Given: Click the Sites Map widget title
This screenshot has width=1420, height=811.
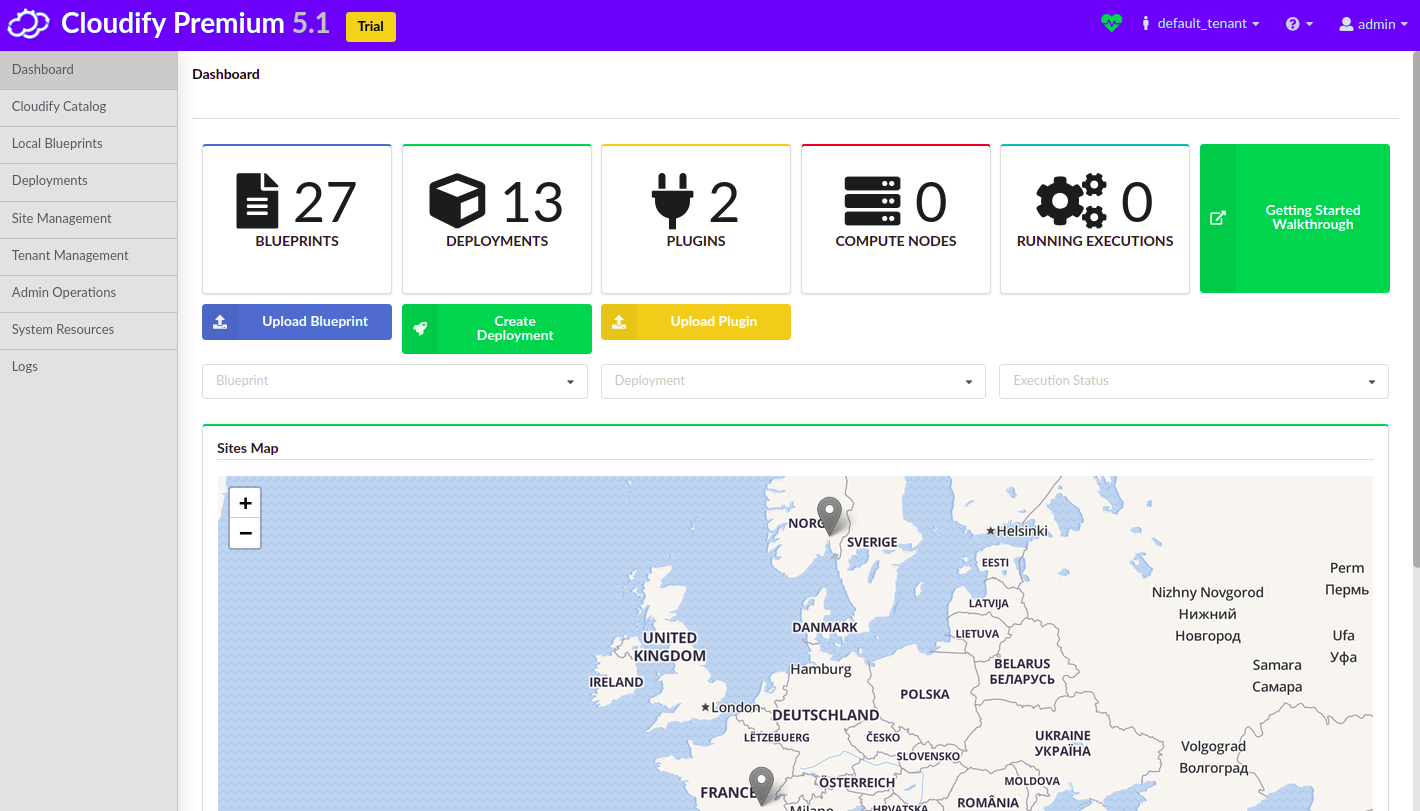Looking at the screenshot, I should 248,448.
